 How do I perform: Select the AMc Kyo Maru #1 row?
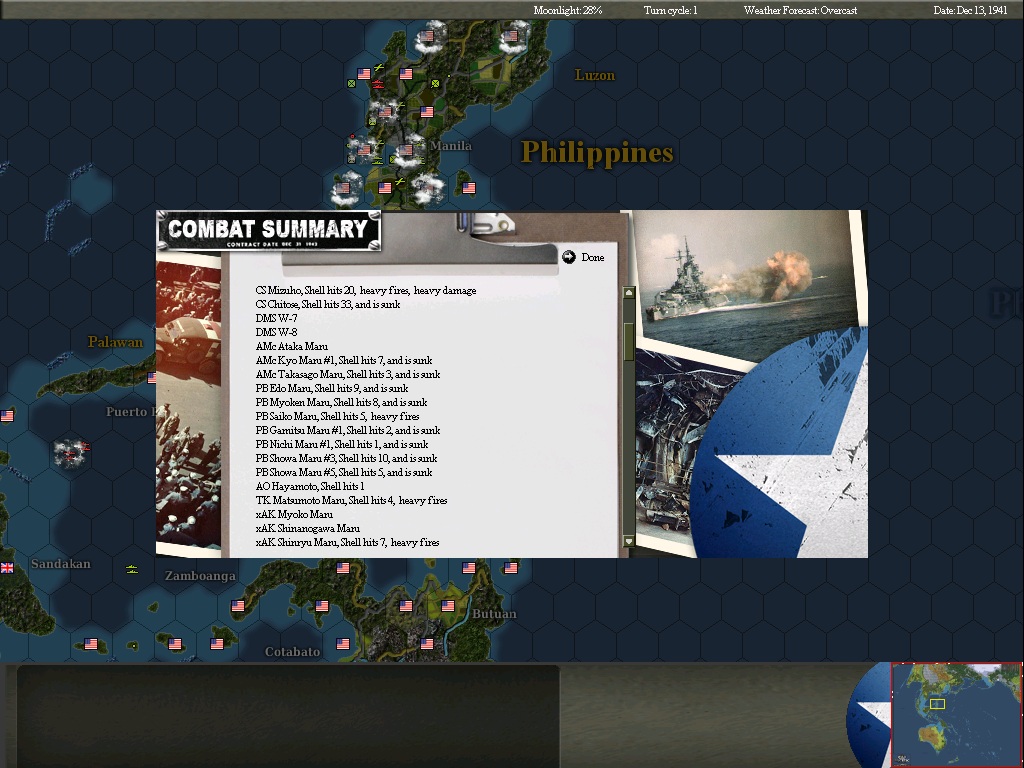(x=344, y=360)
